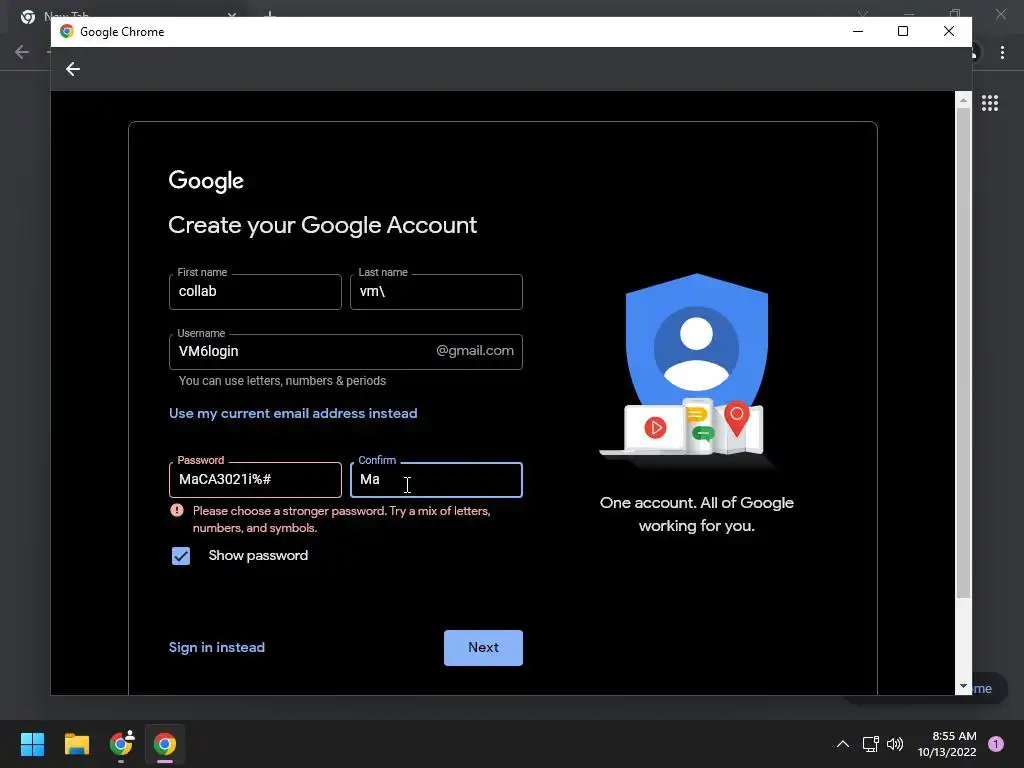This screenshot has height=768, width=1024.
Task: Click the Next button
Action: tap(483, 648)
